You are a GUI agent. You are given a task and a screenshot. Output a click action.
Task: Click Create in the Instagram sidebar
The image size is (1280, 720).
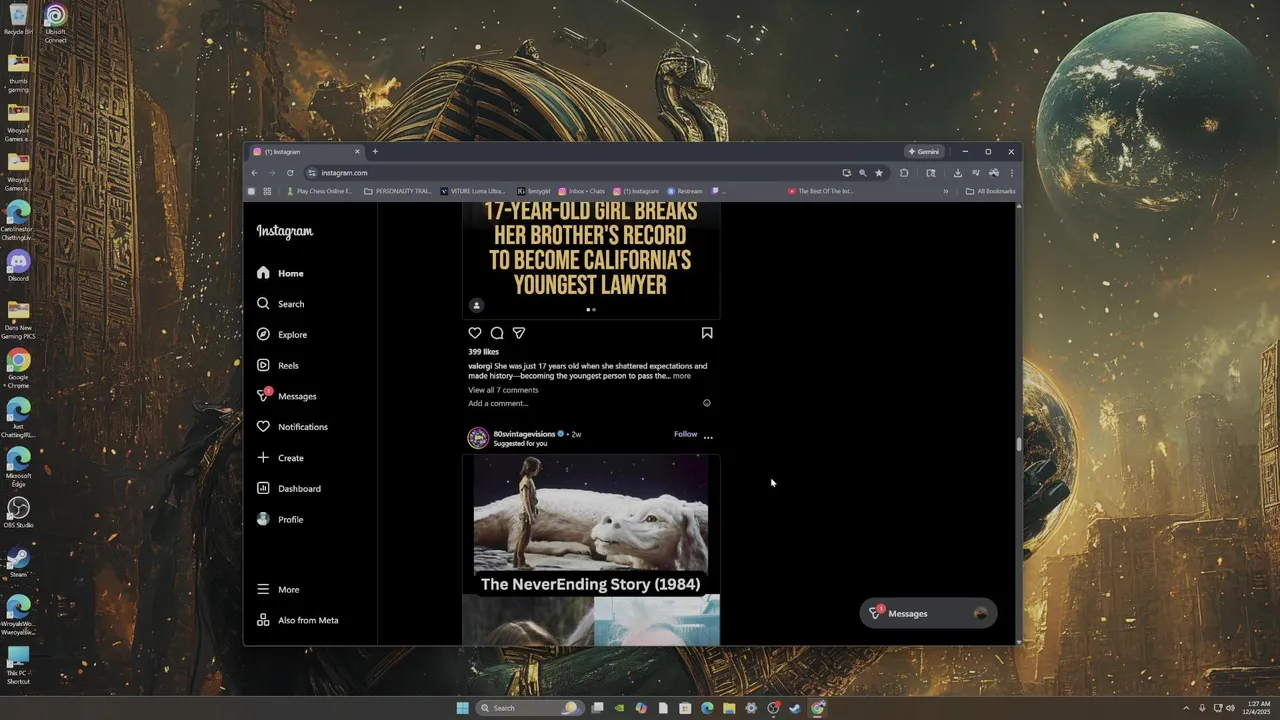point(280,458)
